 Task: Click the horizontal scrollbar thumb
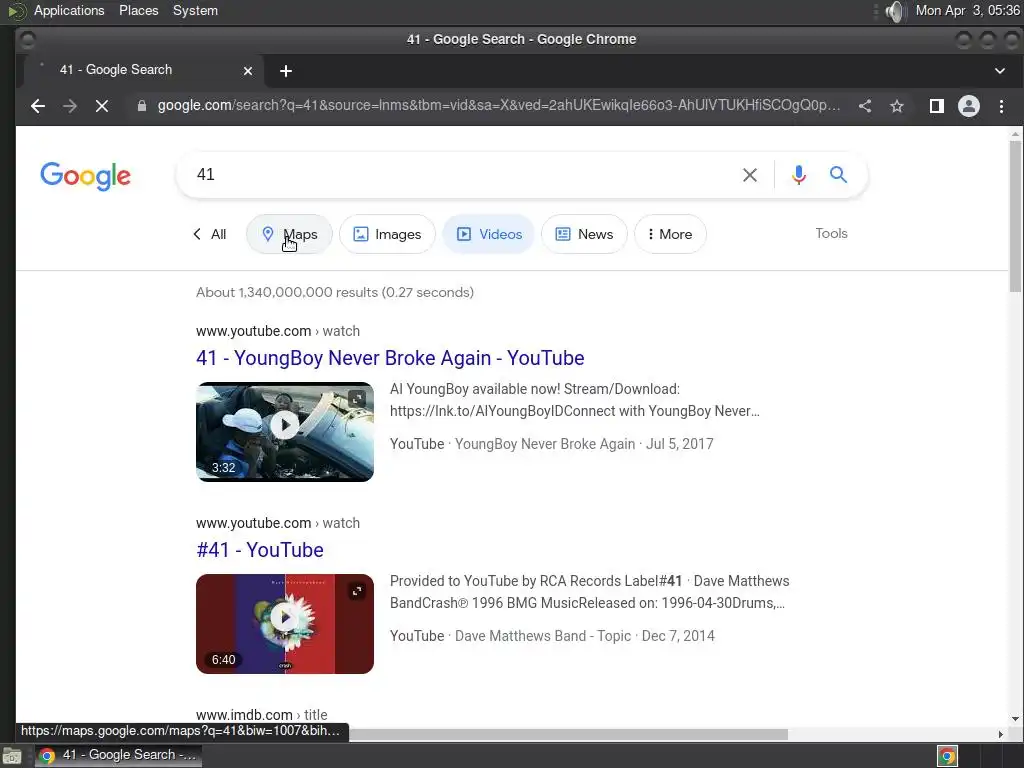click(x=568, y=735)
